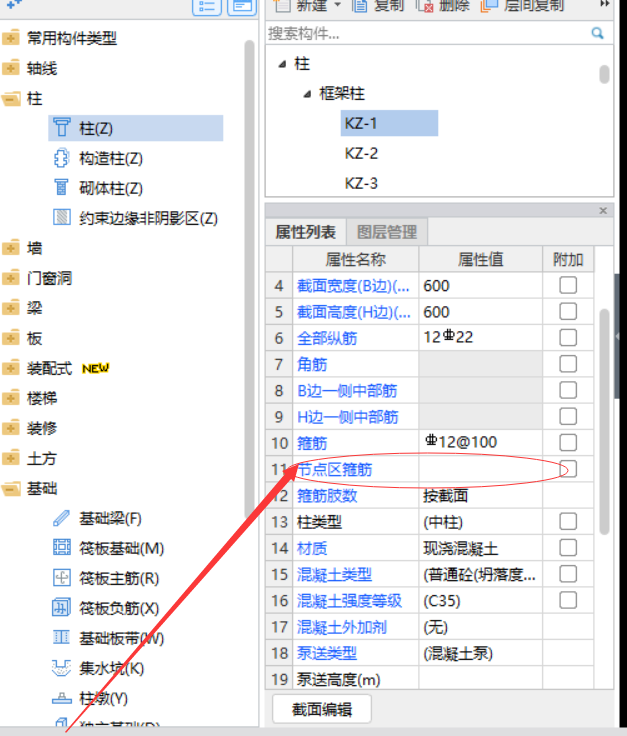Expand the 梁 folder
Image resolution: width=627 pixels, height=736 pixels.
(x=11, y=308)
